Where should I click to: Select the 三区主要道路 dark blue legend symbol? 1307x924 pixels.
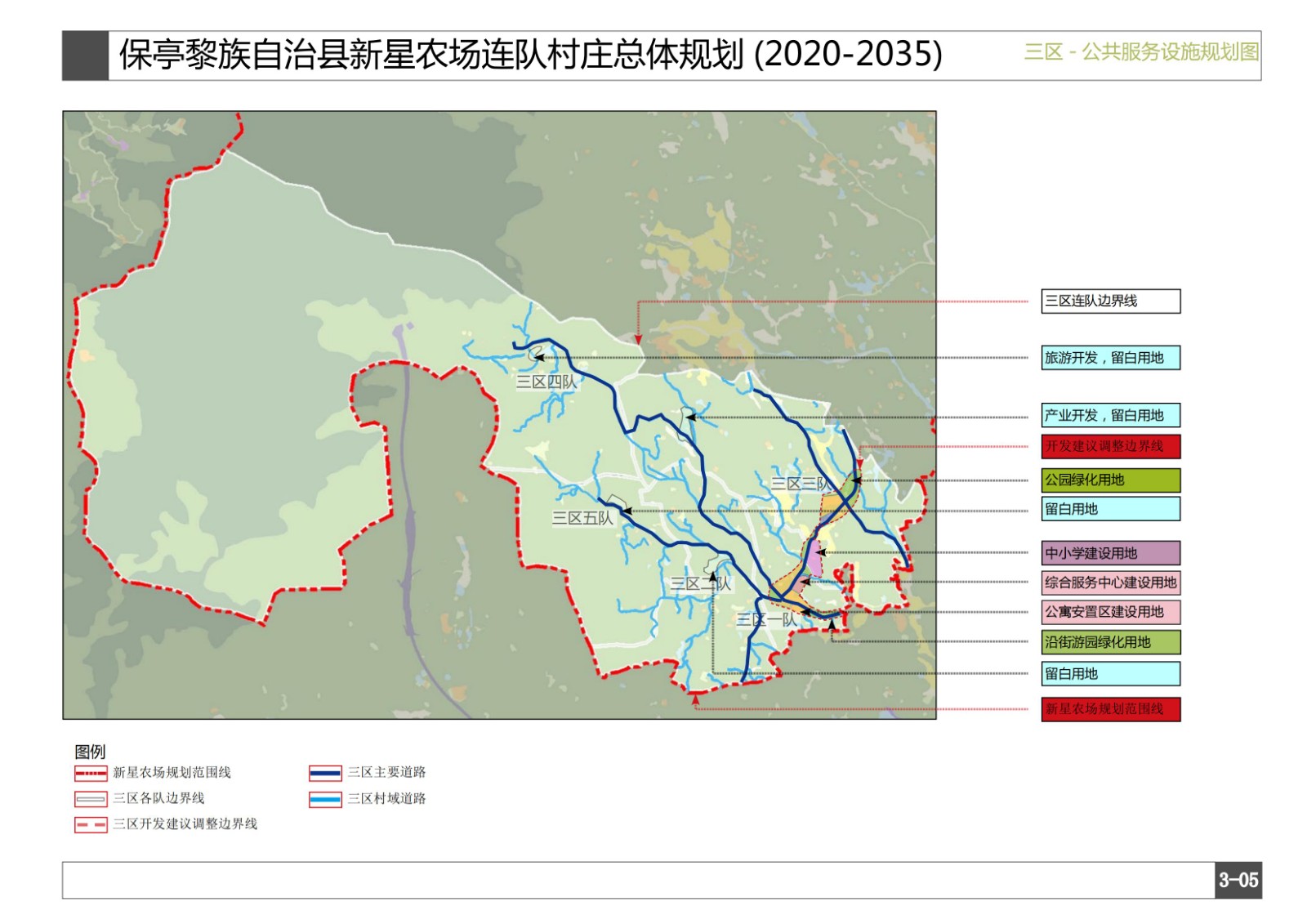tap(325, 773)
